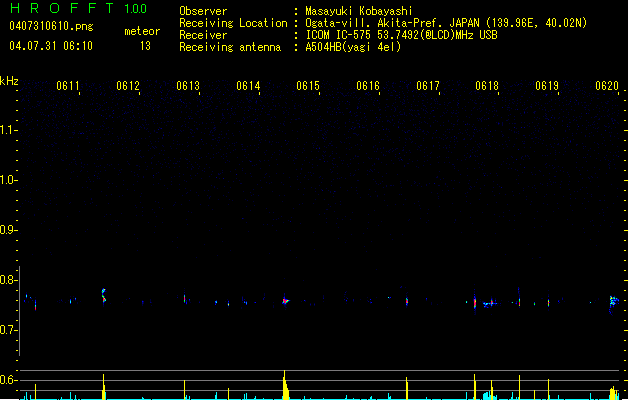Click the bright meteor echo just before 0615
Image resolution: width=629 pixels, height=400 pixels.
[x=285, y=301]
